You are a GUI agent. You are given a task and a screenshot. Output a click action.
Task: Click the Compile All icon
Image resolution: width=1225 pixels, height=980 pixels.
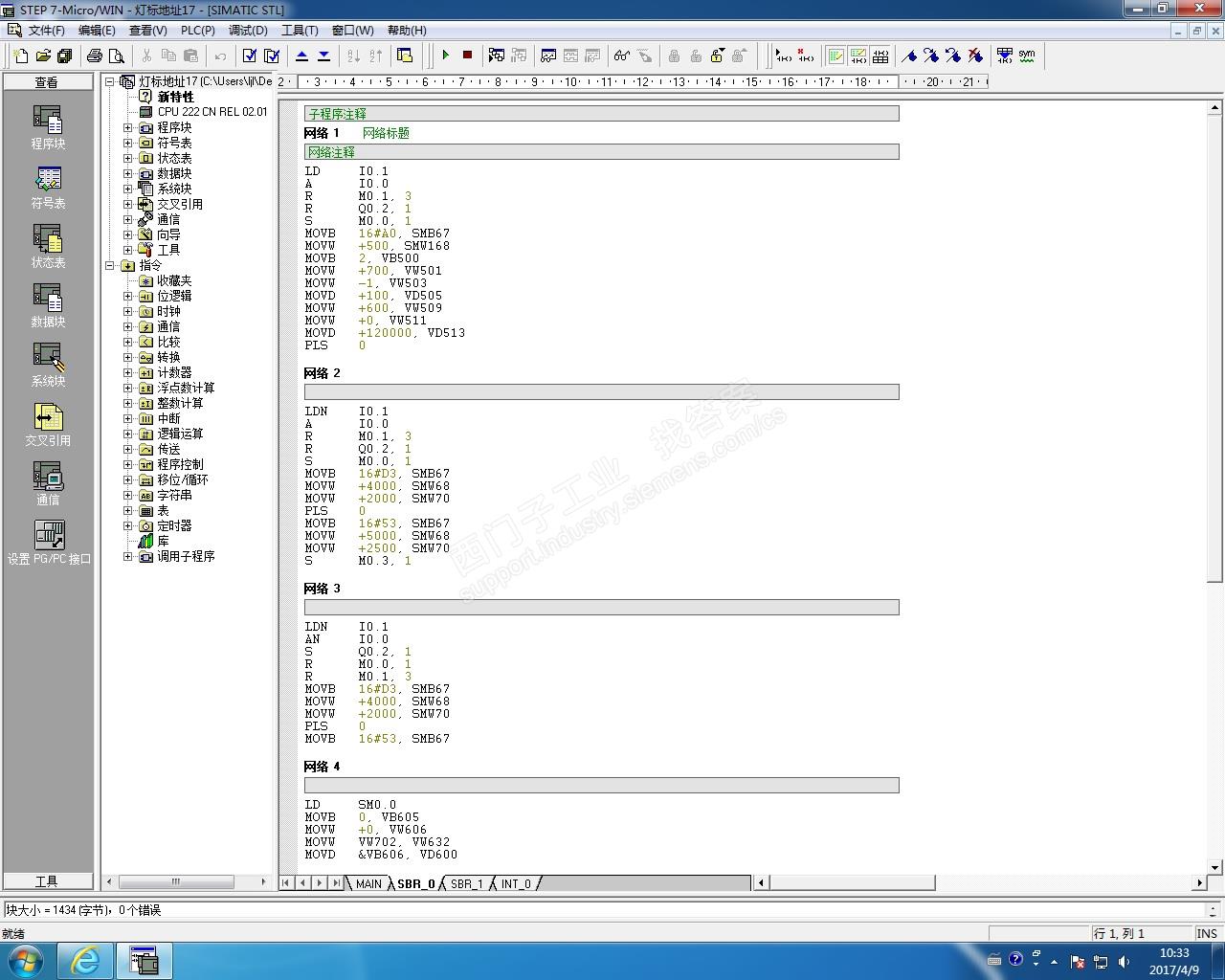pos(272,56)
